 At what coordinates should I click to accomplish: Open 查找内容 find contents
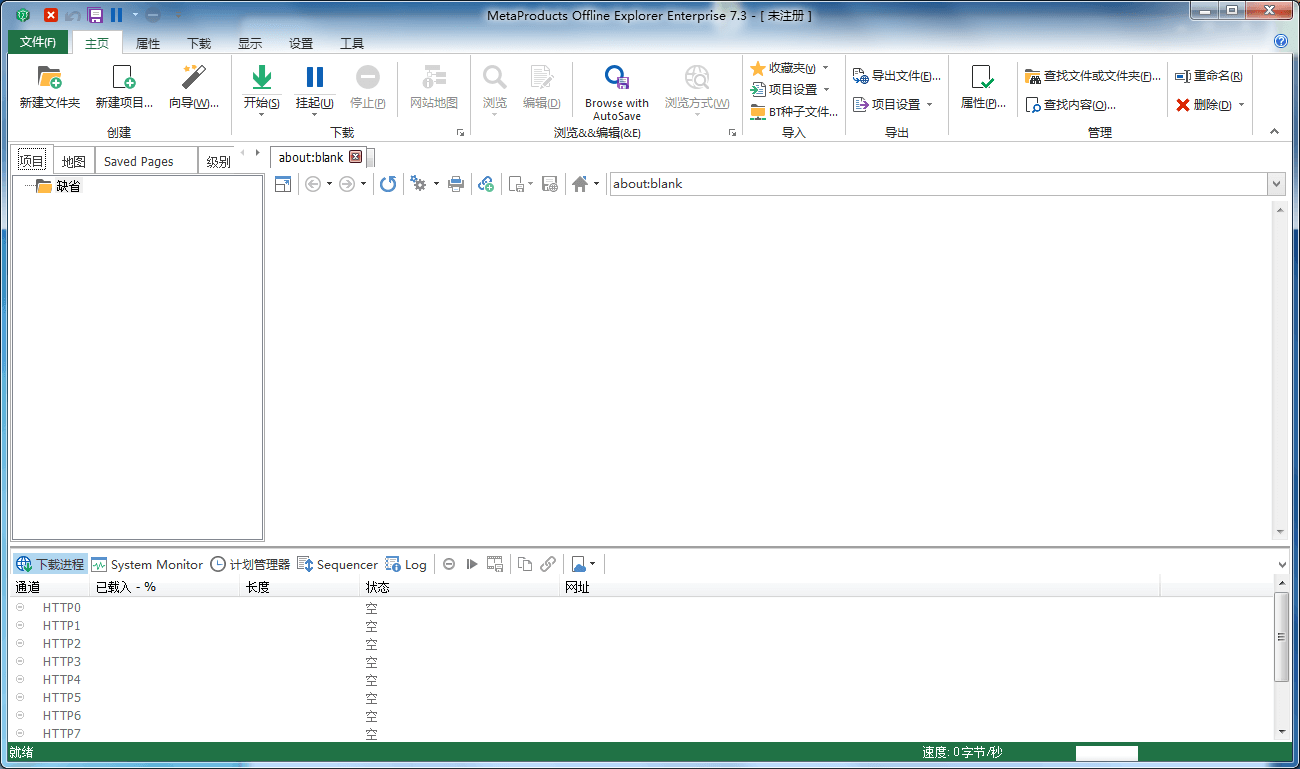point(1070,104)
